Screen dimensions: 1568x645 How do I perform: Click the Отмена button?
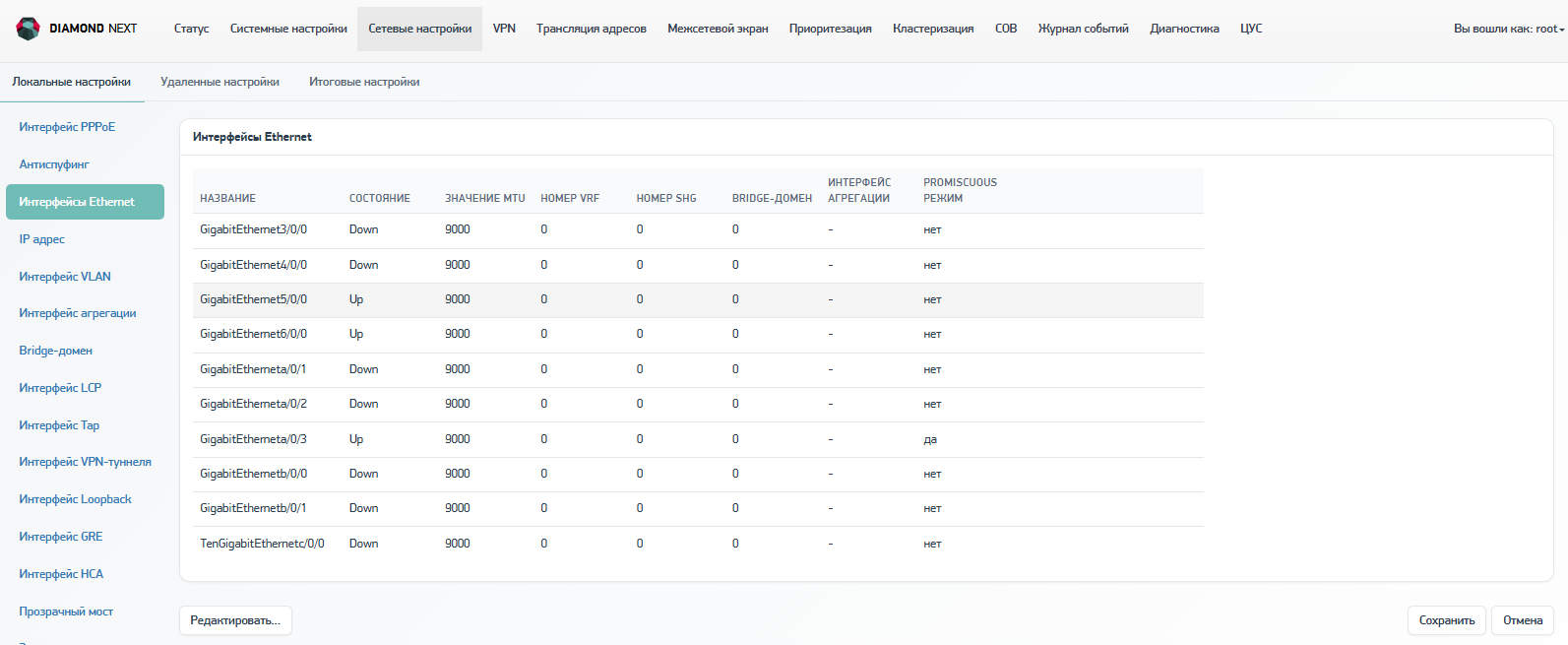click(x=1523, y=620)
